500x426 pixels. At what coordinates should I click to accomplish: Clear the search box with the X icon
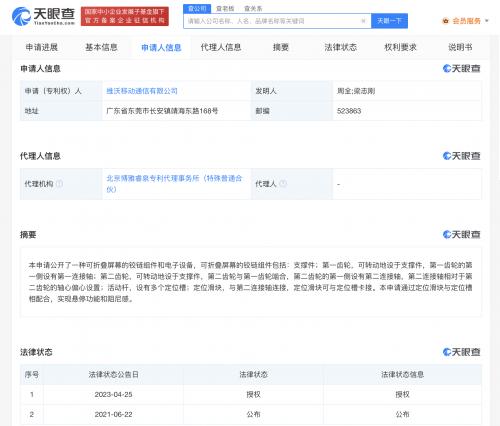click(363, 21)
